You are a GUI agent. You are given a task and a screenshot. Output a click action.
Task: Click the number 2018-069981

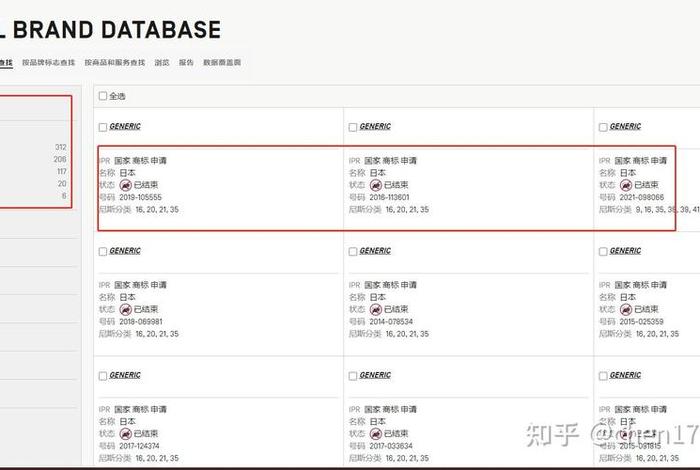141,322
